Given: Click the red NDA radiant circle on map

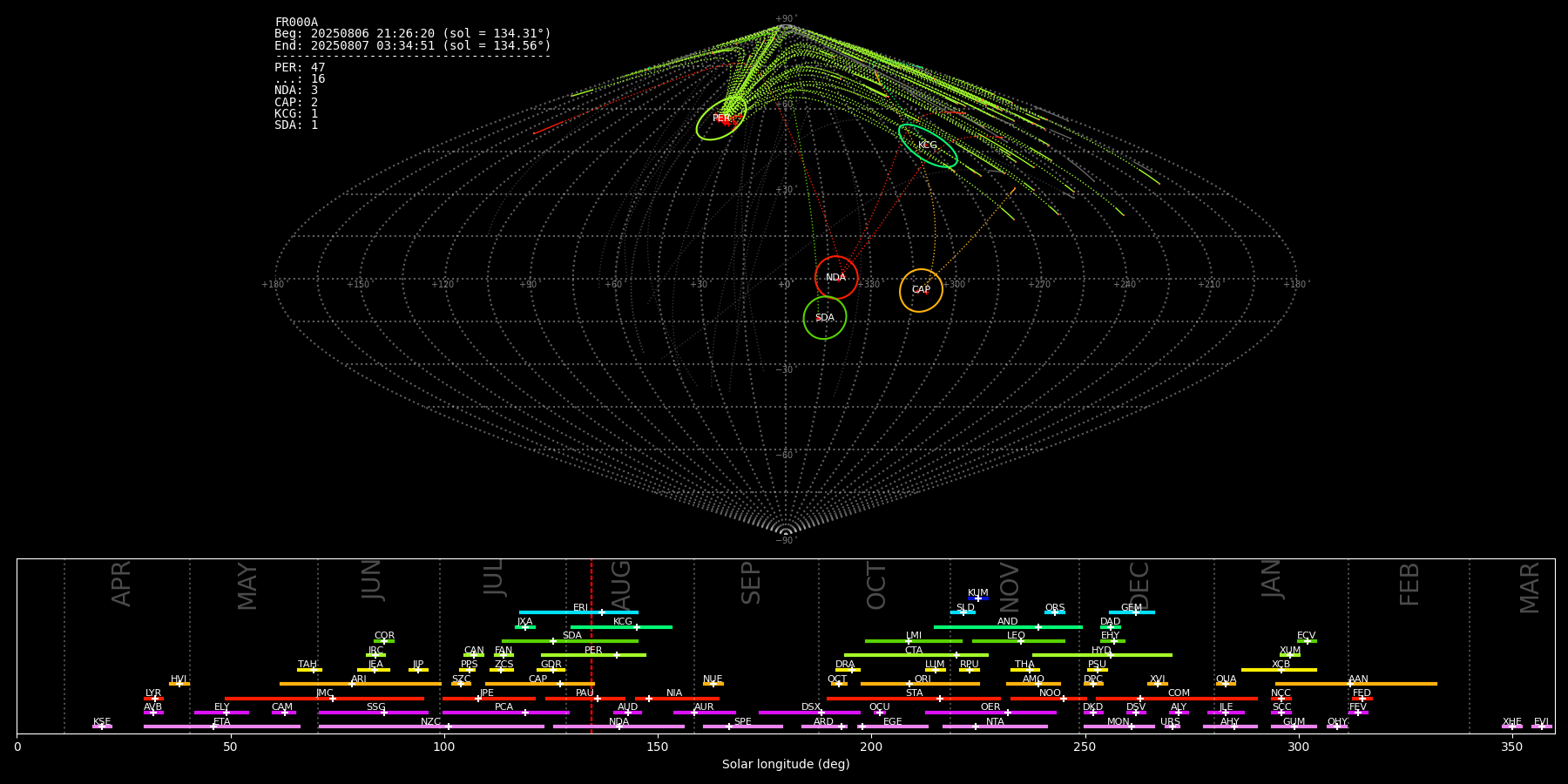Looking at the screenshot, I should tap(836, 278).
